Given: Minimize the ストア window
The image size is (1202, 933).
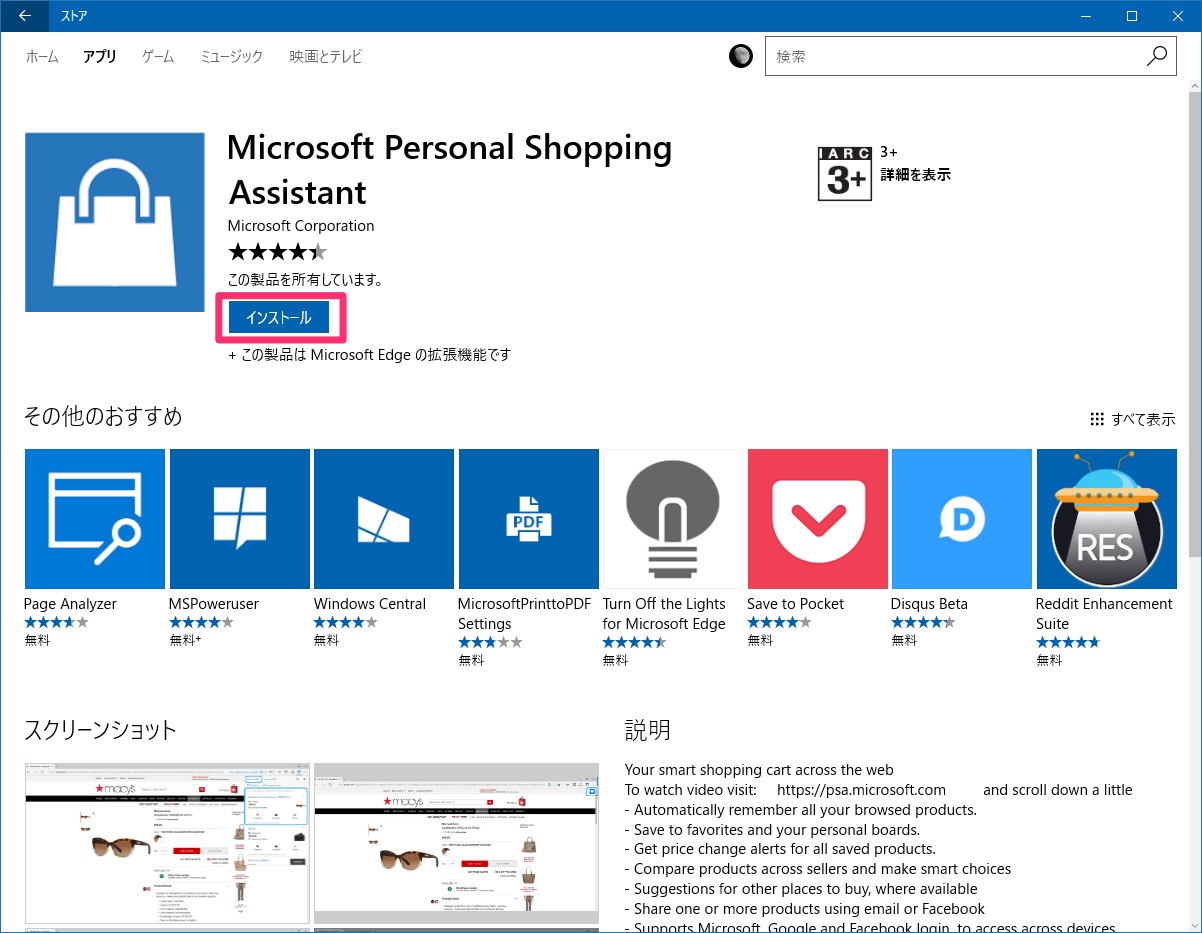Looking at the screenshot, I should click(x=1086, y=16).
